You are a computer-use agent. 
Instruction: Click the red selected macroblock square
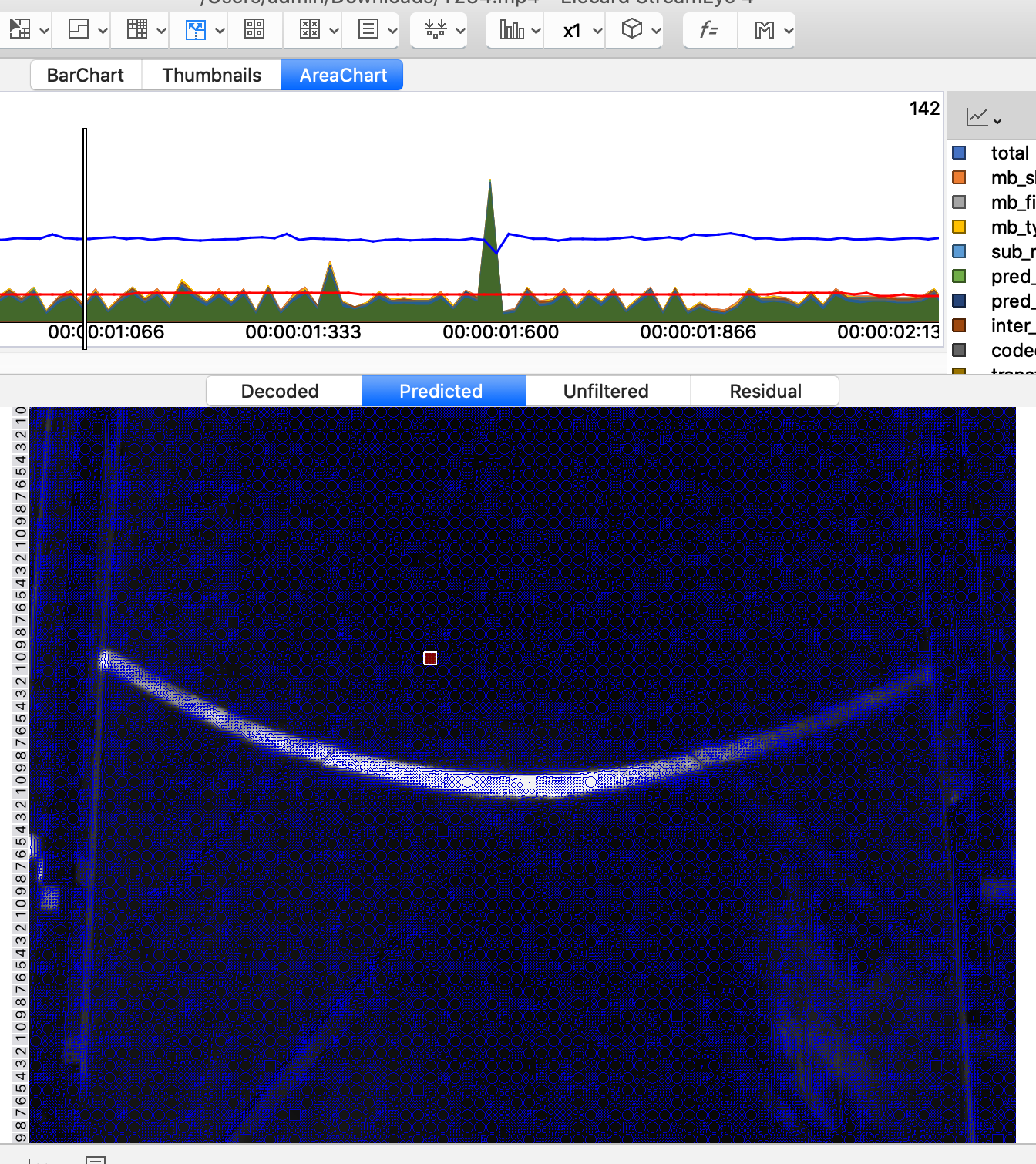(x=430, y=658)
